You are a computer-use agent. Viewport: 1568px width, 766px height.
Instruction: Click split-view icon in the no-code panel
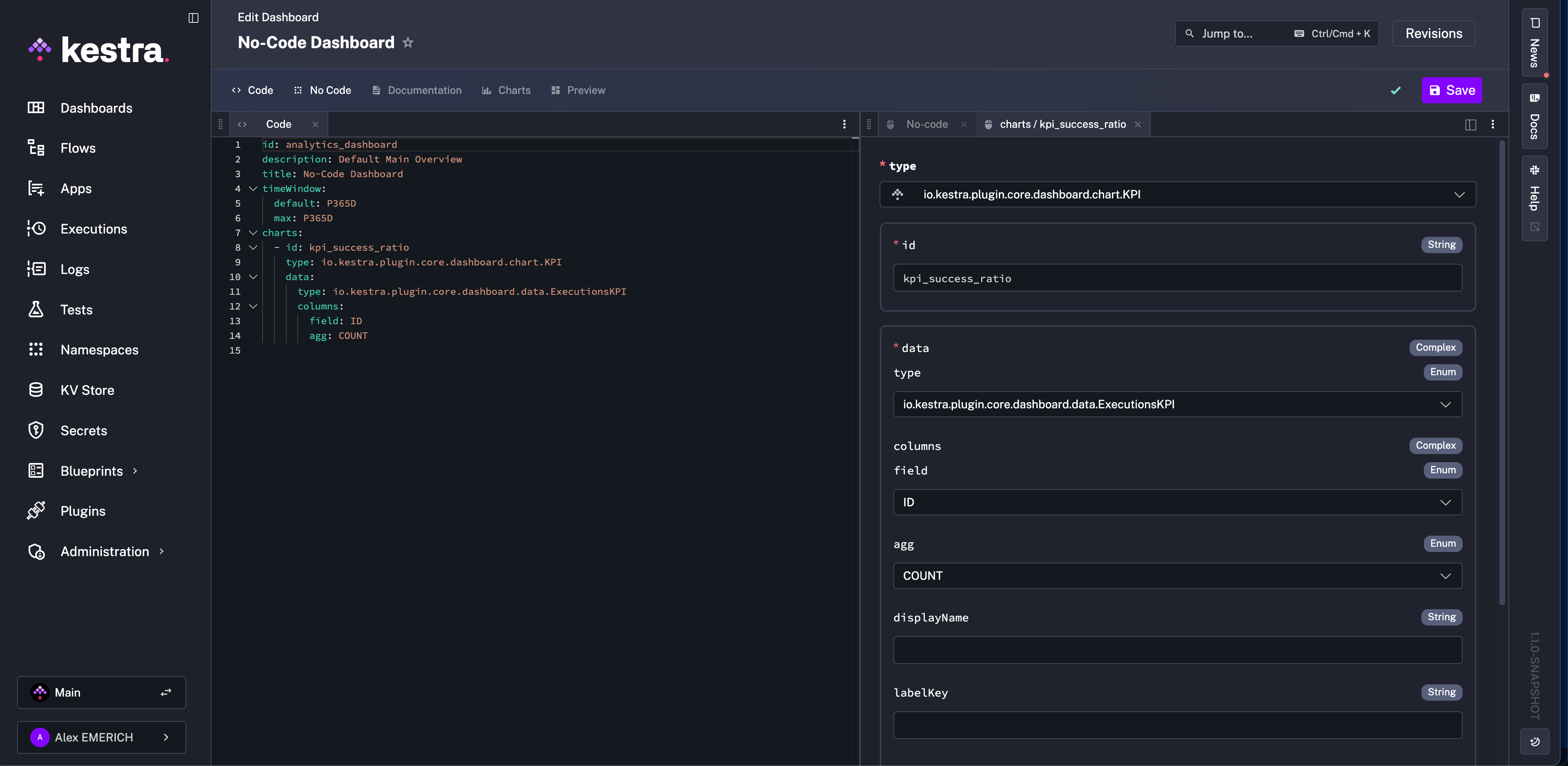1470,124
